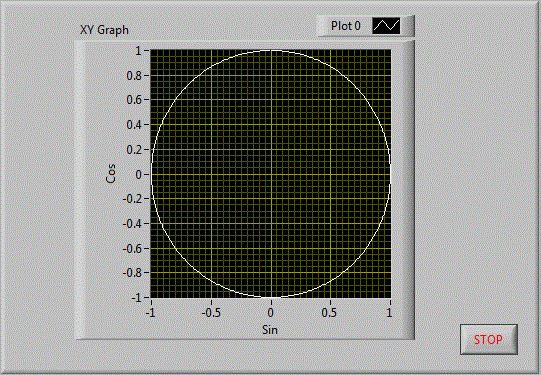Click the y-axis 0.4 tick label
Image resolution: width=541 pixels, height=375 pixels.
(x=134, y=125)
